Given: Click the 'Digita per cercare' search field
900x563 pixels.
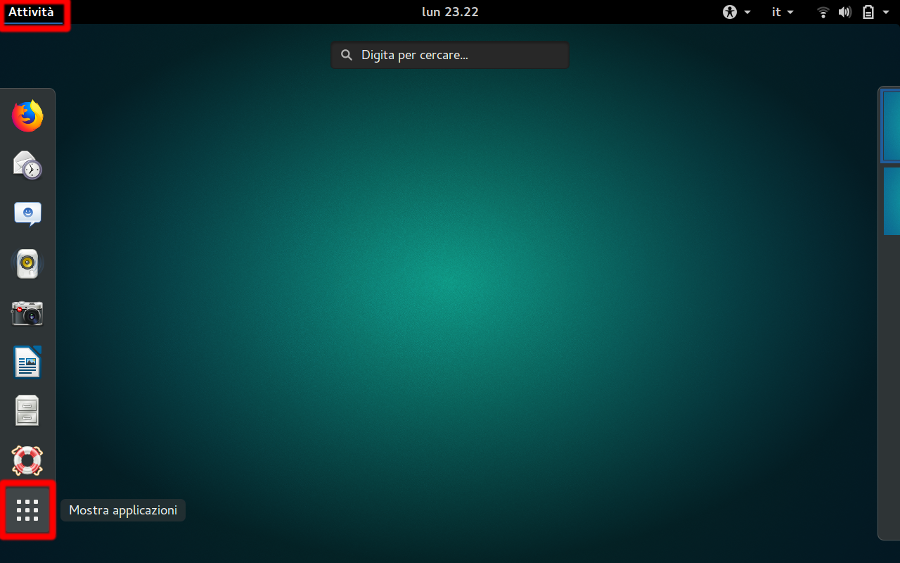Looking at the screenshot, I should 450,55.
